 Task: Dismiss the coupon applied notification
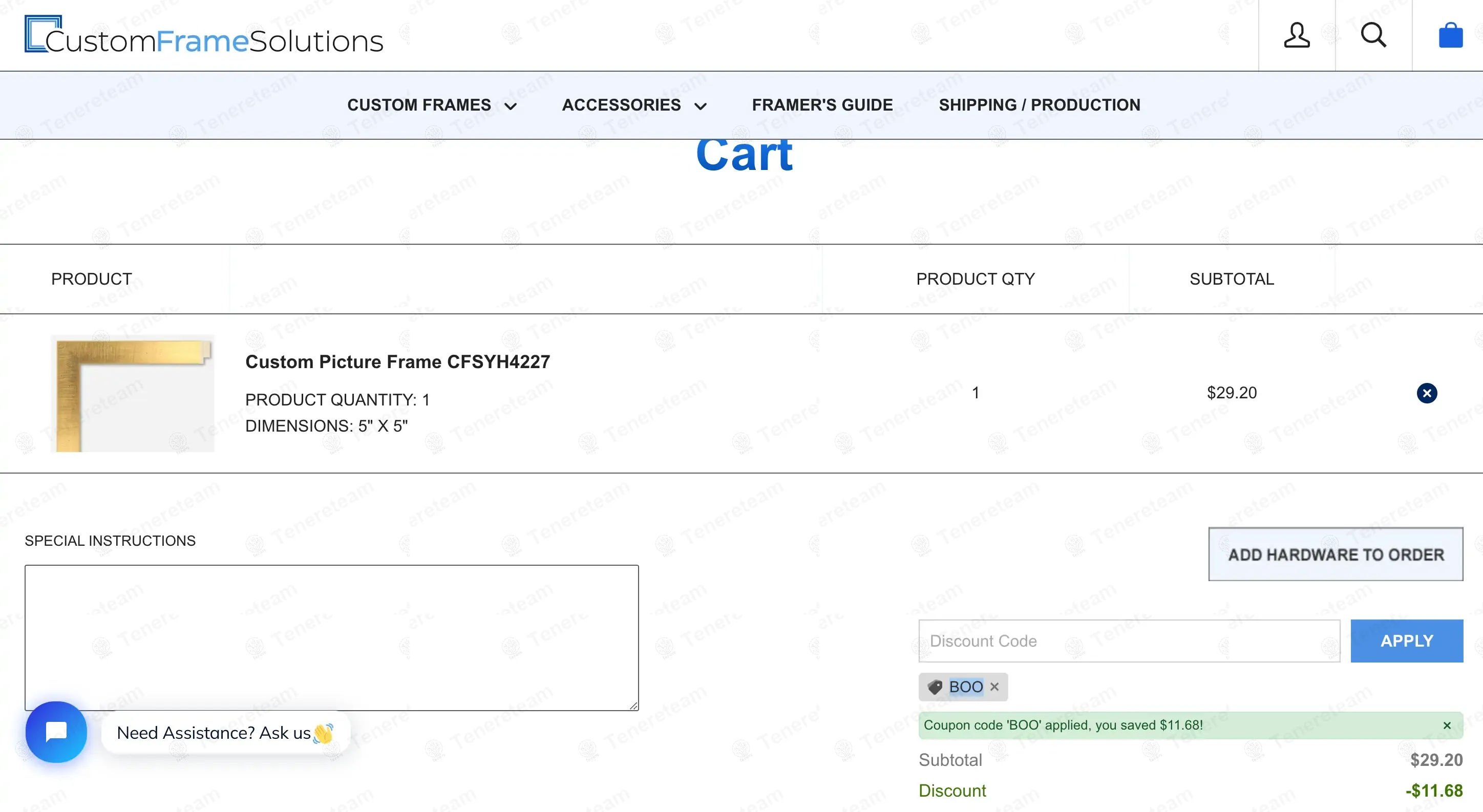coord(1447,725)
